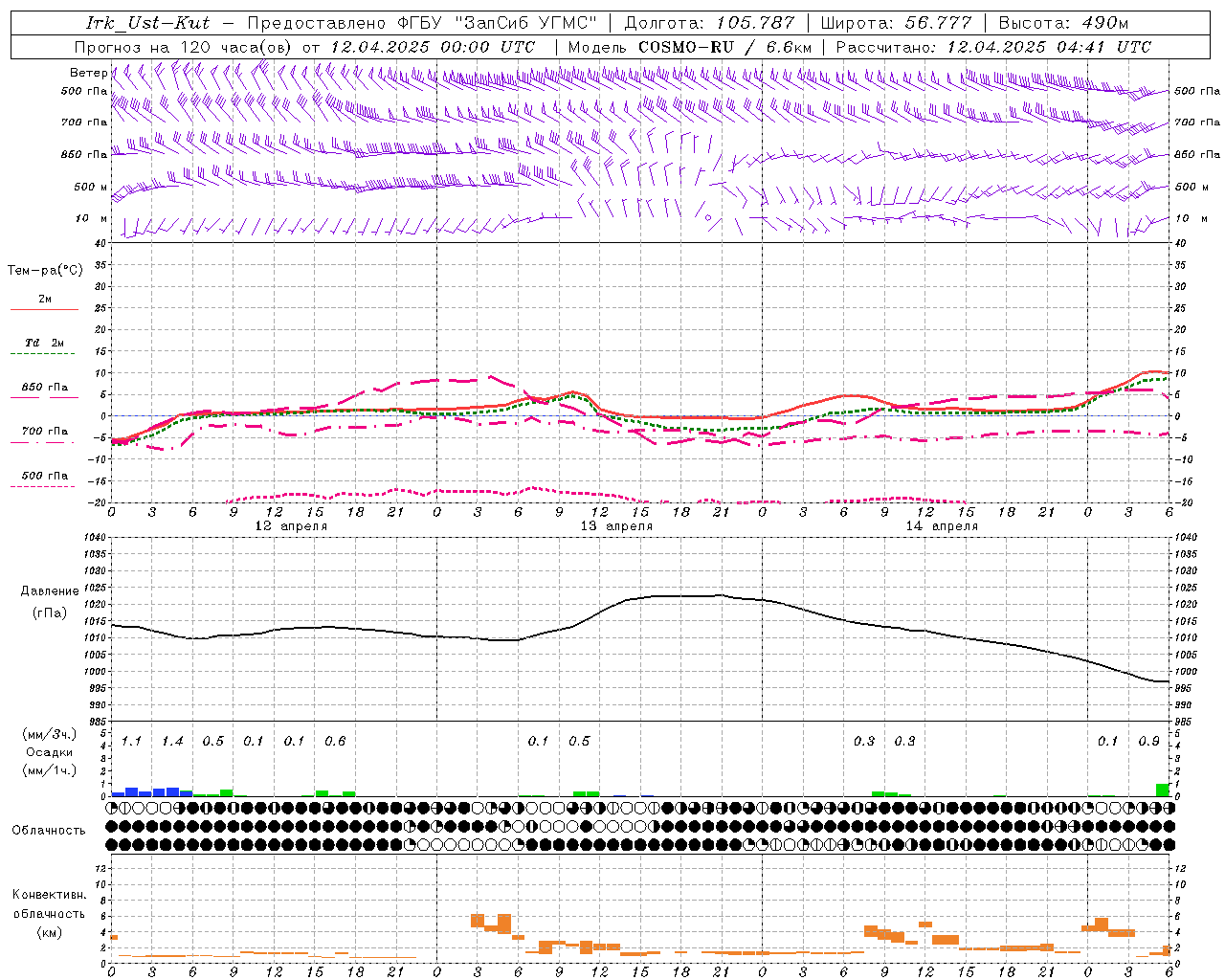This screenshot has height=980, width=1225.
Task: Click the solid red "2м" legend line sample
Action: [x=44, y=310]
